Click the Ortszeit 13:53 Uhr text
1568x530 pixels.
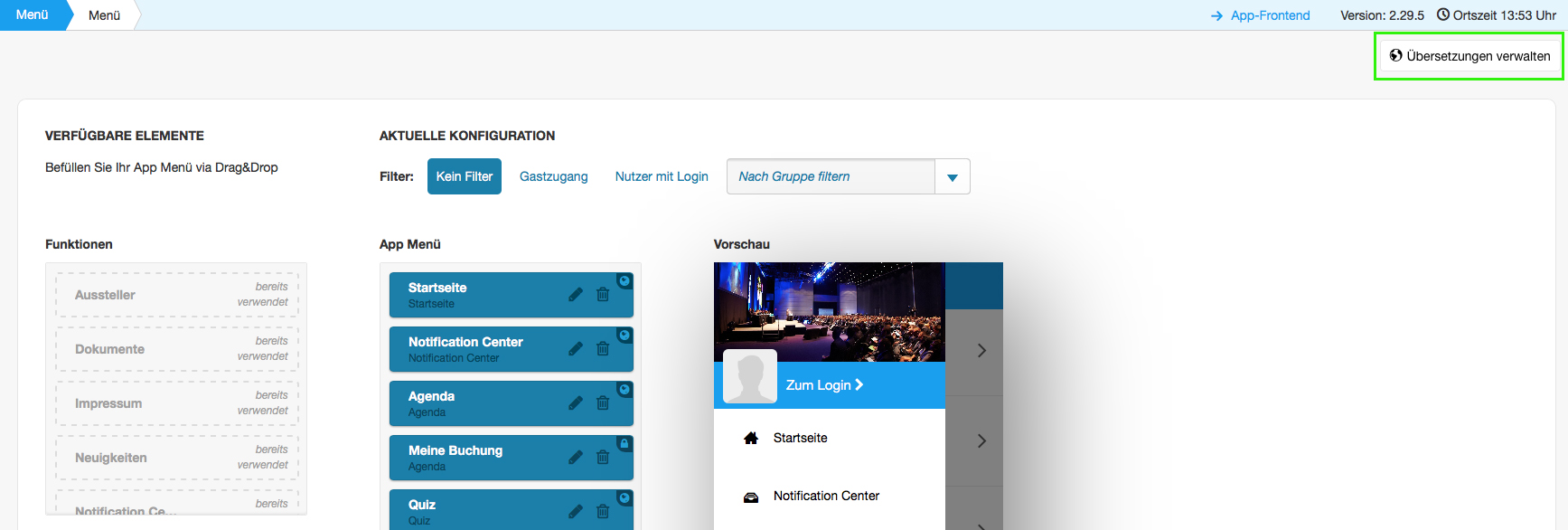[1505, 15]
